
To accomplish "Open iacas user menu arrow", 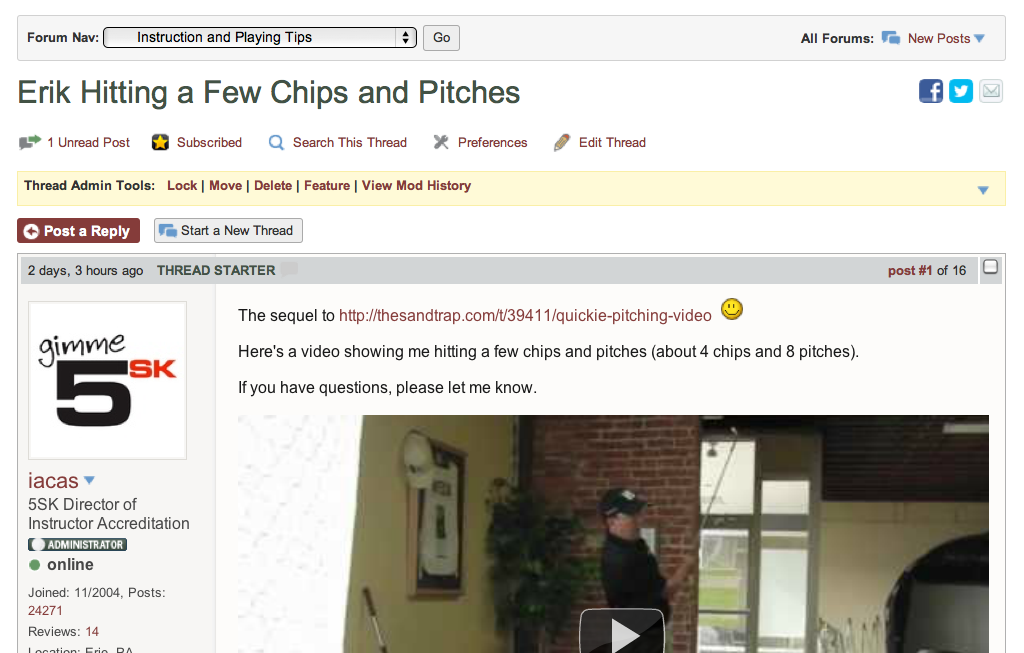I will pos(89,480).
